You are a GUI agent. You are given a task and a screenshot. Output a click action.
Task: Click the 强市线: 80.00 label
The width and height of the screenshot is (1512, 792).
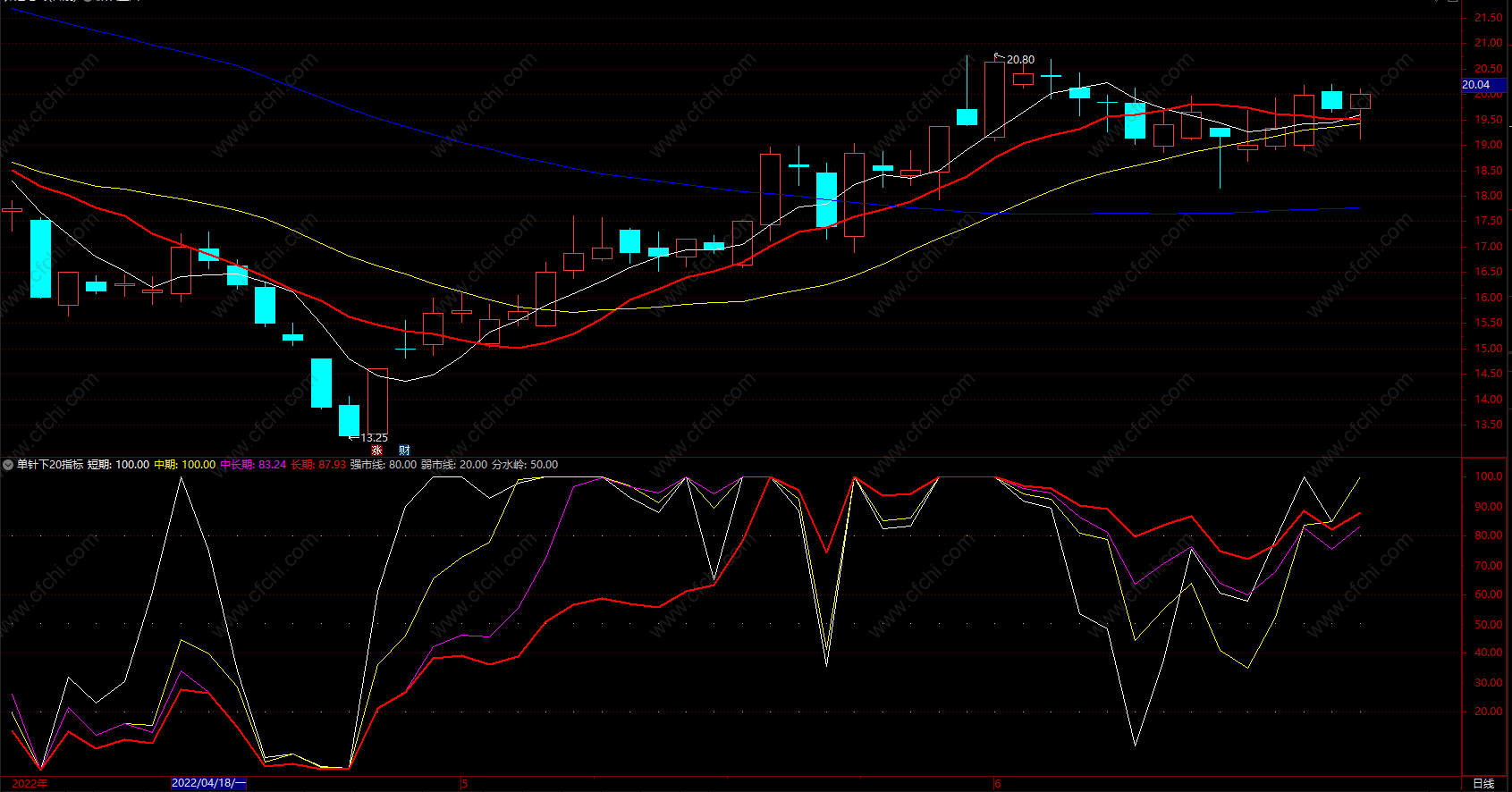point(383,465)
